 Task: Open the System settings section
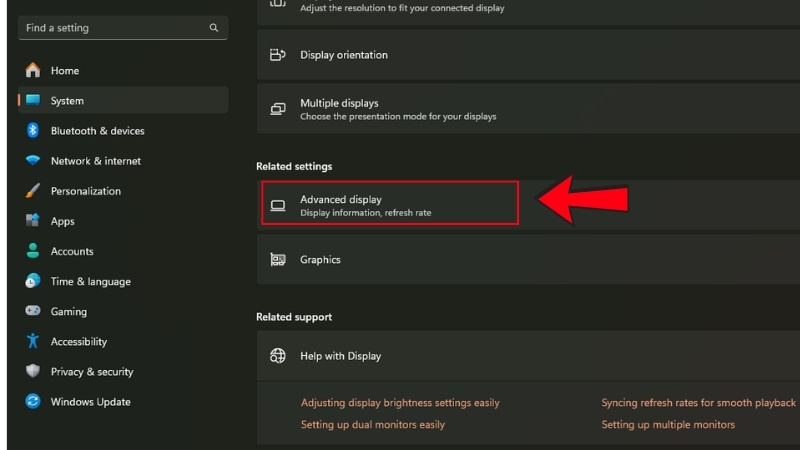pyautogui.click(x=67, y=101)
